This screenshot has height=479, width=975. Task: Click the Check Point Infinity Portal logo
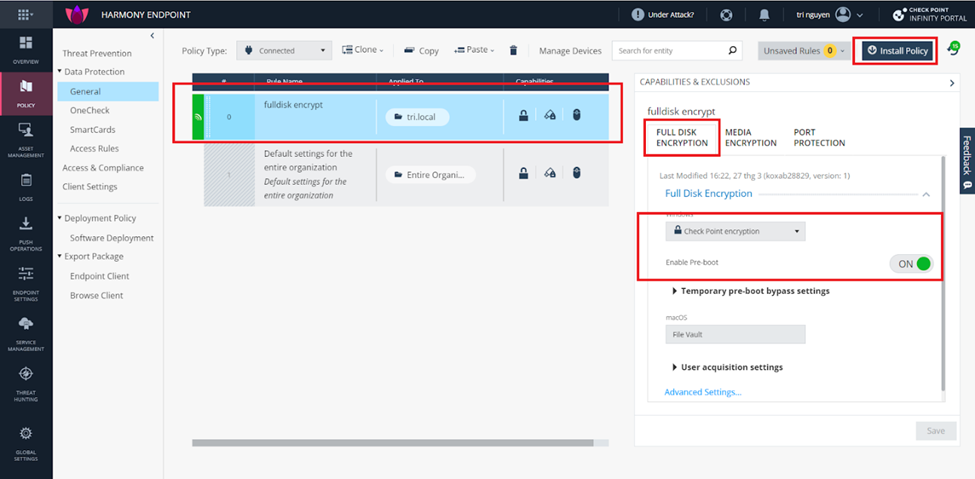click(930, 14)
